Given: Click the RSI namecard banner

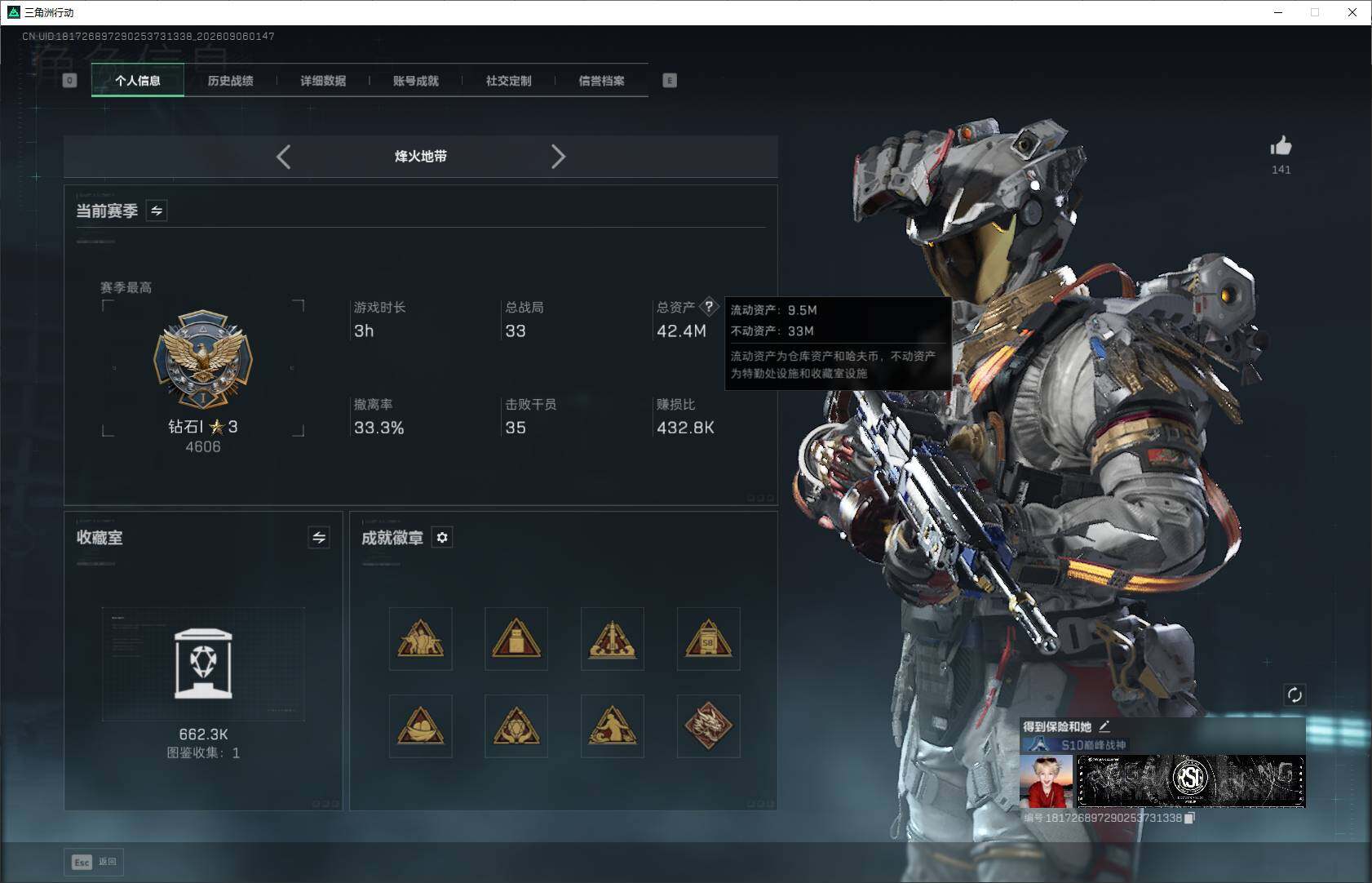Looking at the screenshot, I should tap(1191, 781).
